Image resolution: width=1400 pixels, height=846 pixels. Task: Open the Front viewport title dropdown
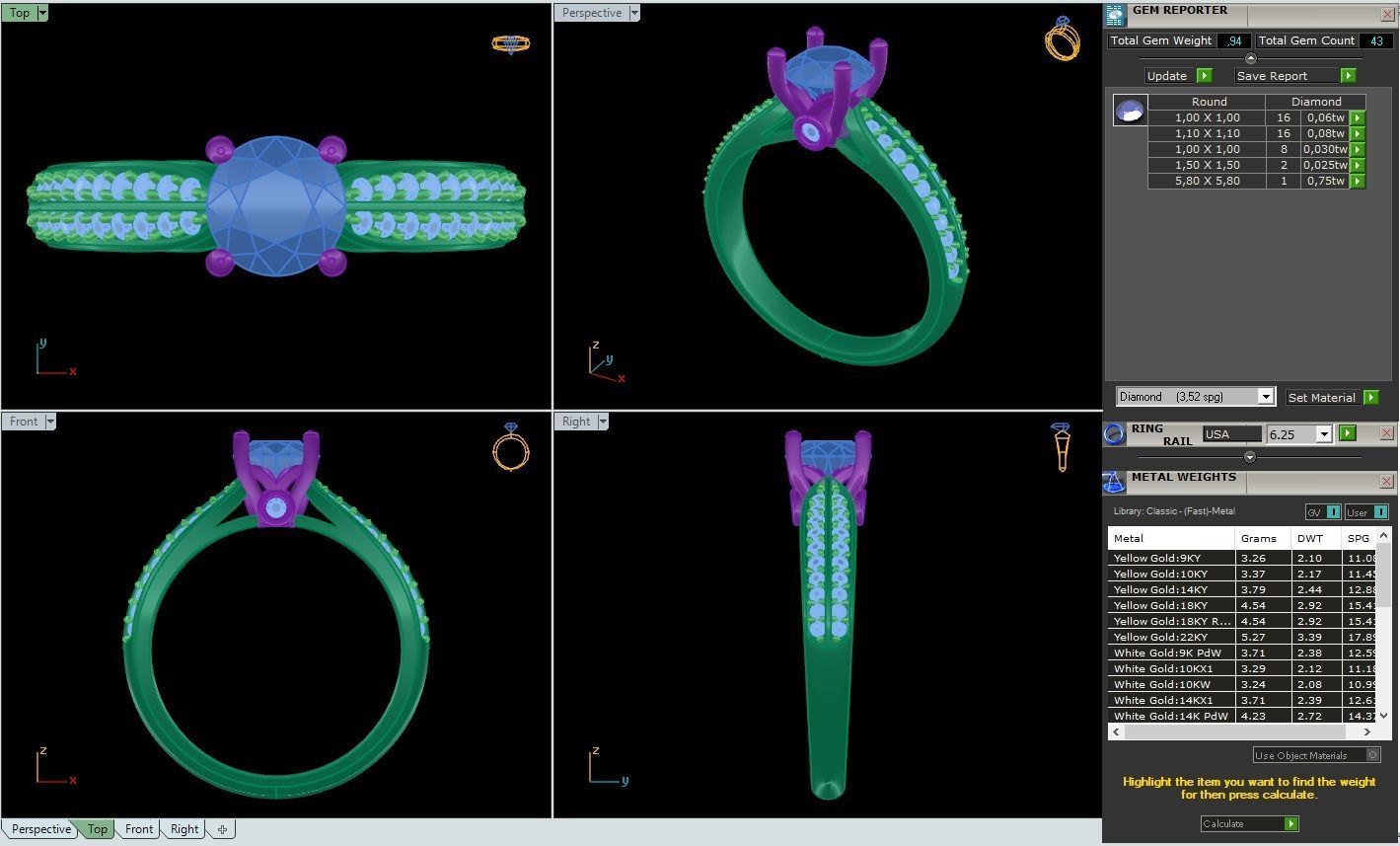(50, 422)
